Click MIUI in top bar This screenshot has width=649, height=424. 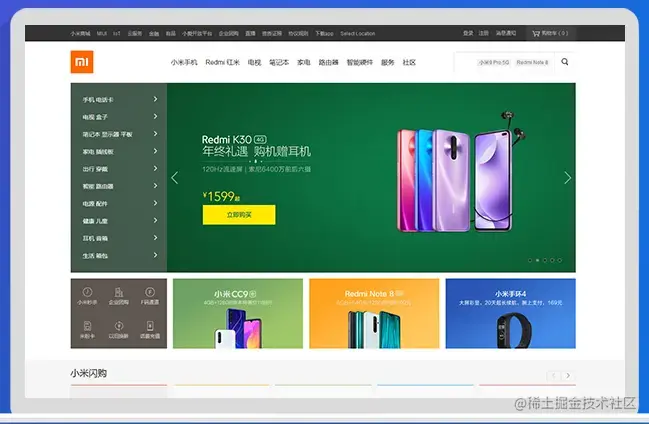pos(102,34)
